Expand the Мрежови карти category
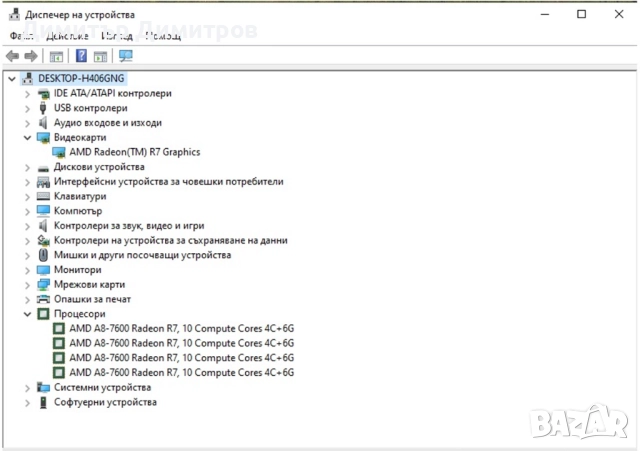This screenshot has height=451, width=640. pos(27,285)
